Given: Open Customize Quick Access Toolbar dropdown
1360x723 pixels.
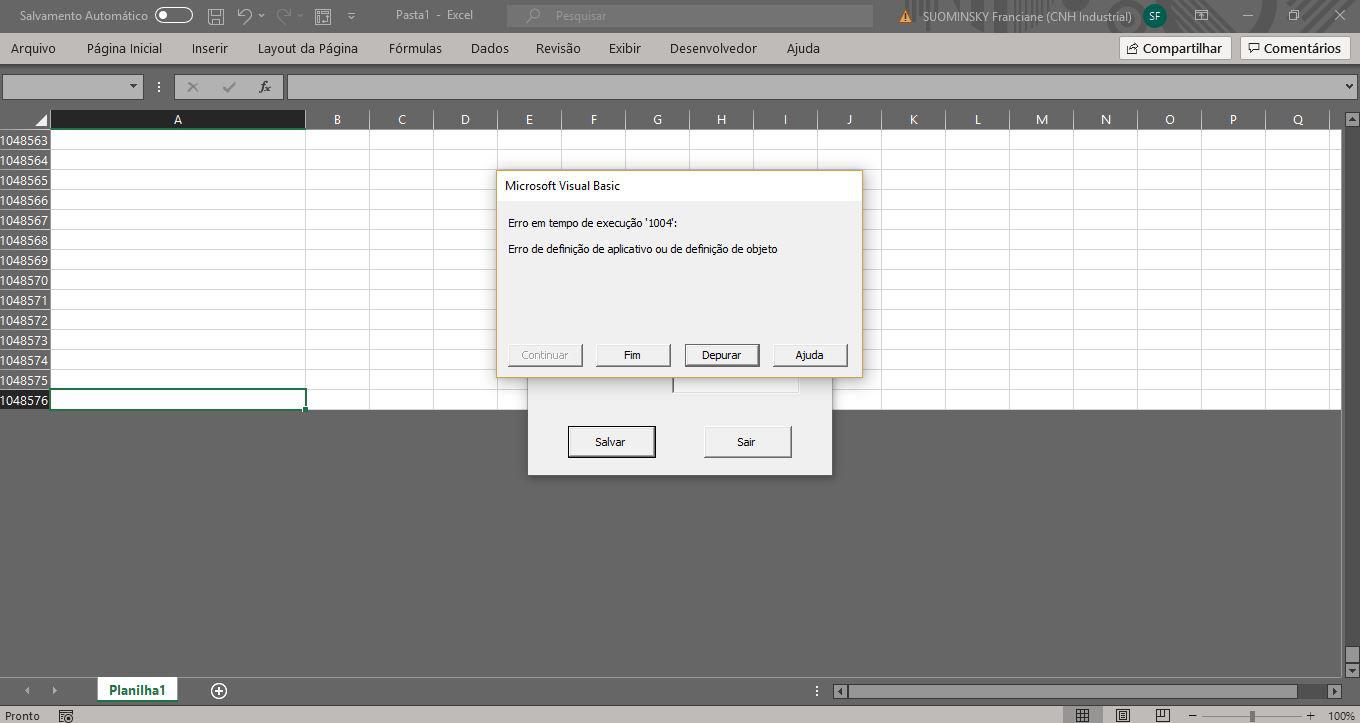Looking at the screenshot, I should [351, 16].
